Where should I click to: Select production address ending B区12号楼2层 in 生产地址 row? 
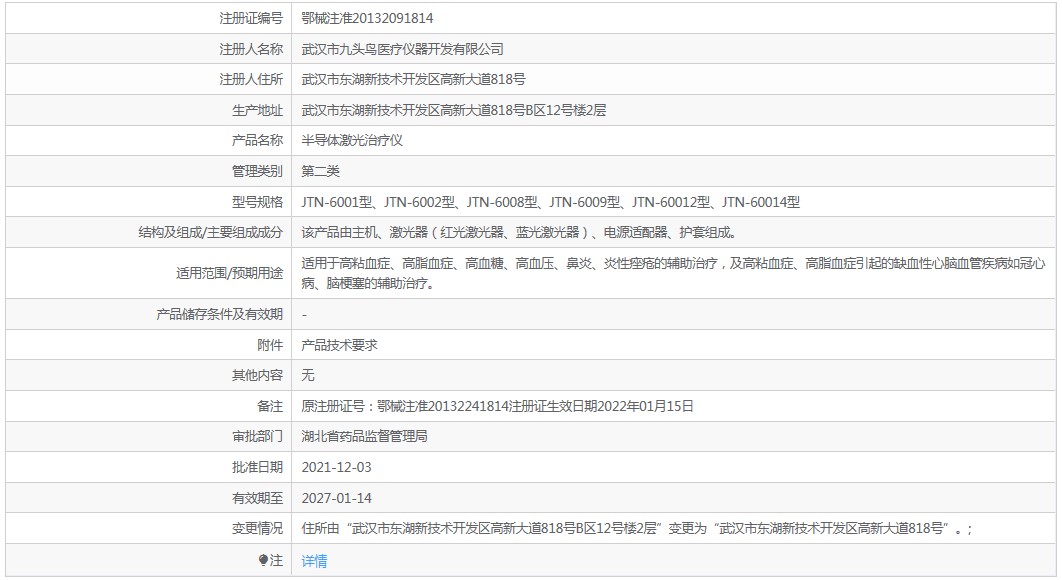454,110
